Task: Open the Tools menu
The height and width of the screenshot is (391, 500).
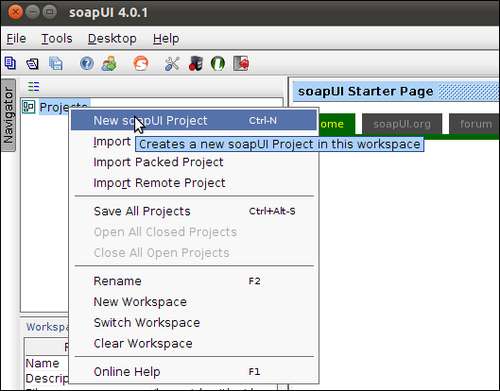Action: [57, 39]
